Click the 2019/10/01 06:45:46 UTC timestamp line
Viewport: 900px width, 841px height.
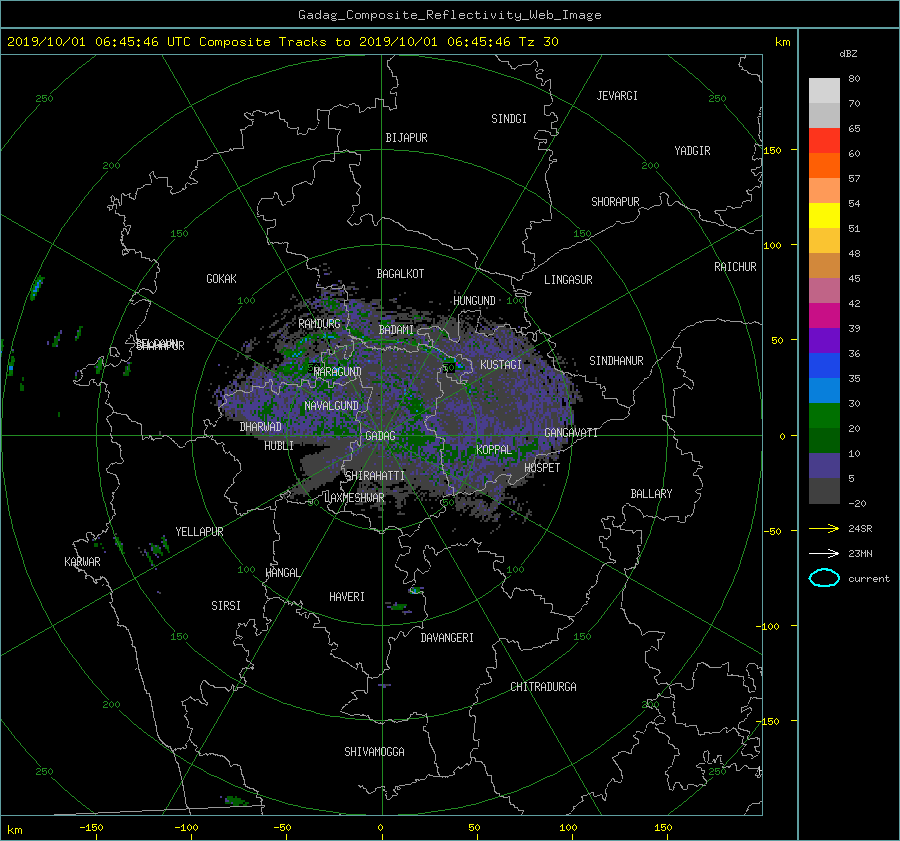pyautogui.click(x=282, y=42)
